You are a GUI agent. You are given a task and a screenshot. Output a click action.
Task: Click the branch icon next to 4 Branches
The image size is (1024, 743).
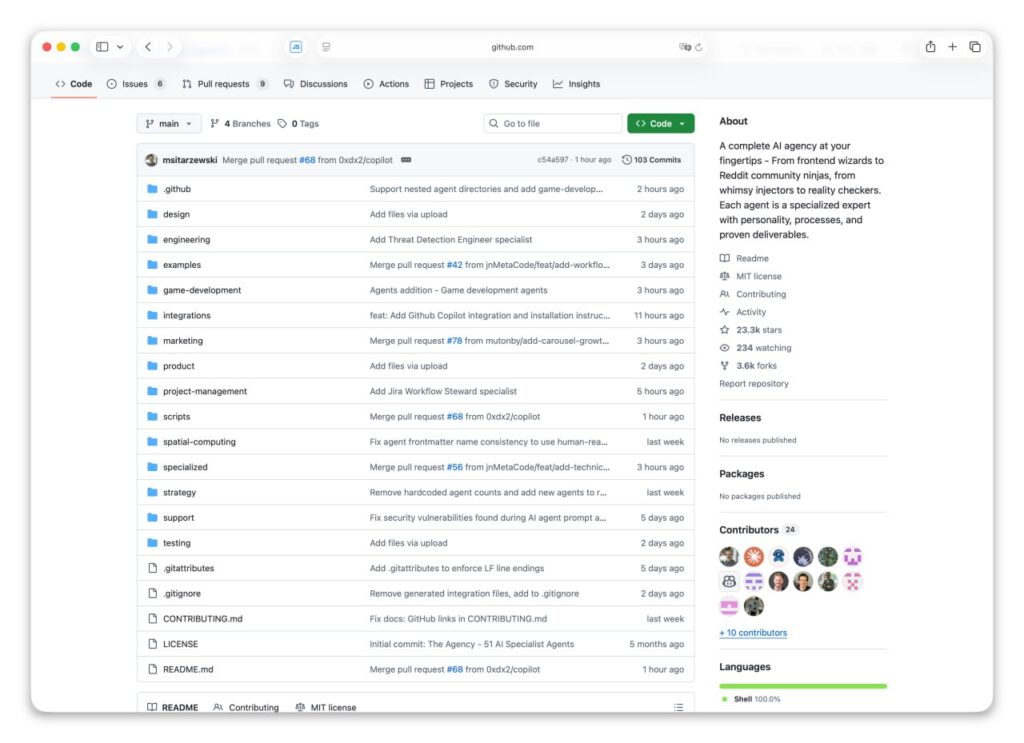point(216,123)
